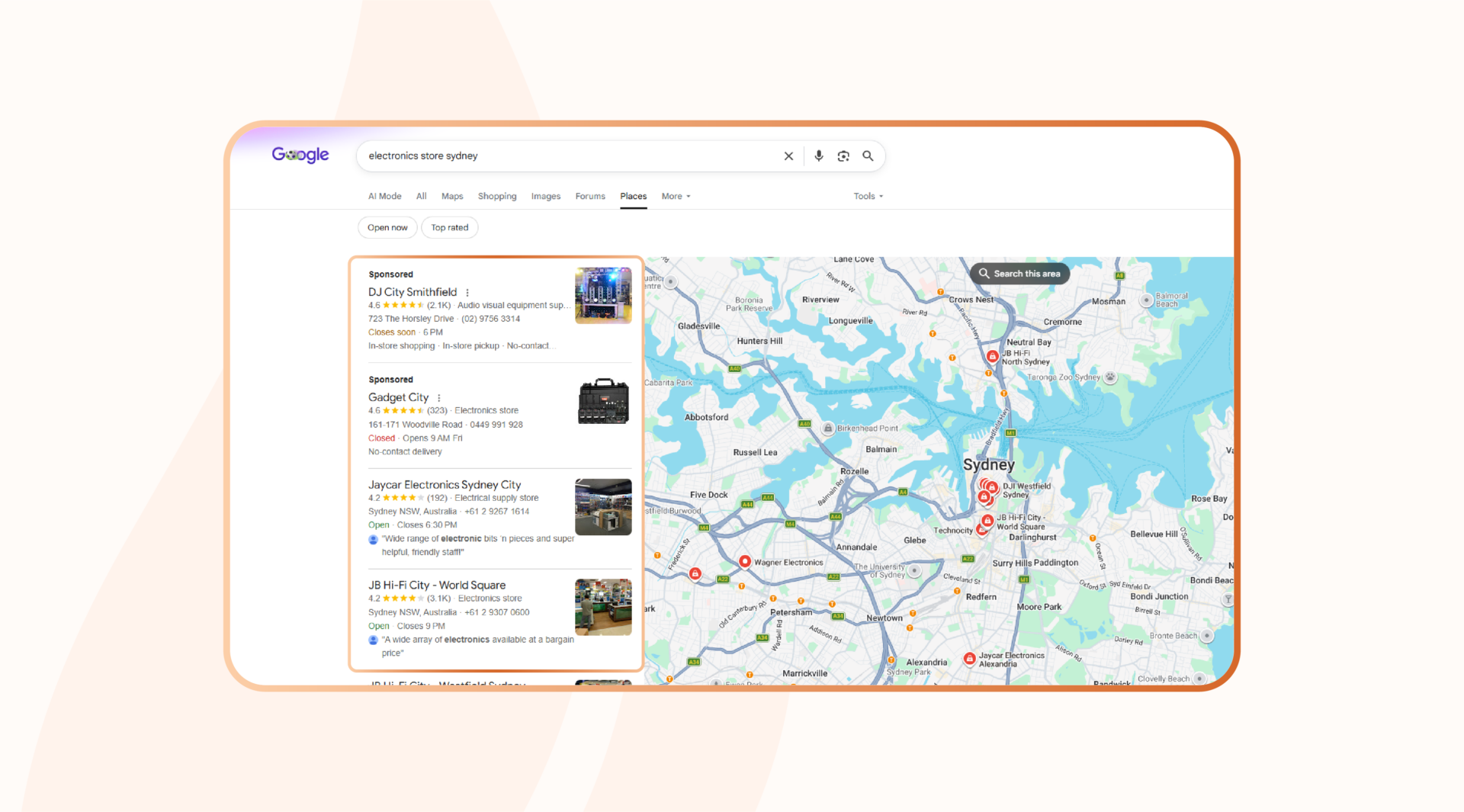
Task: Open the JB Hi-Fi City - World Square listing
Action: 437,586
